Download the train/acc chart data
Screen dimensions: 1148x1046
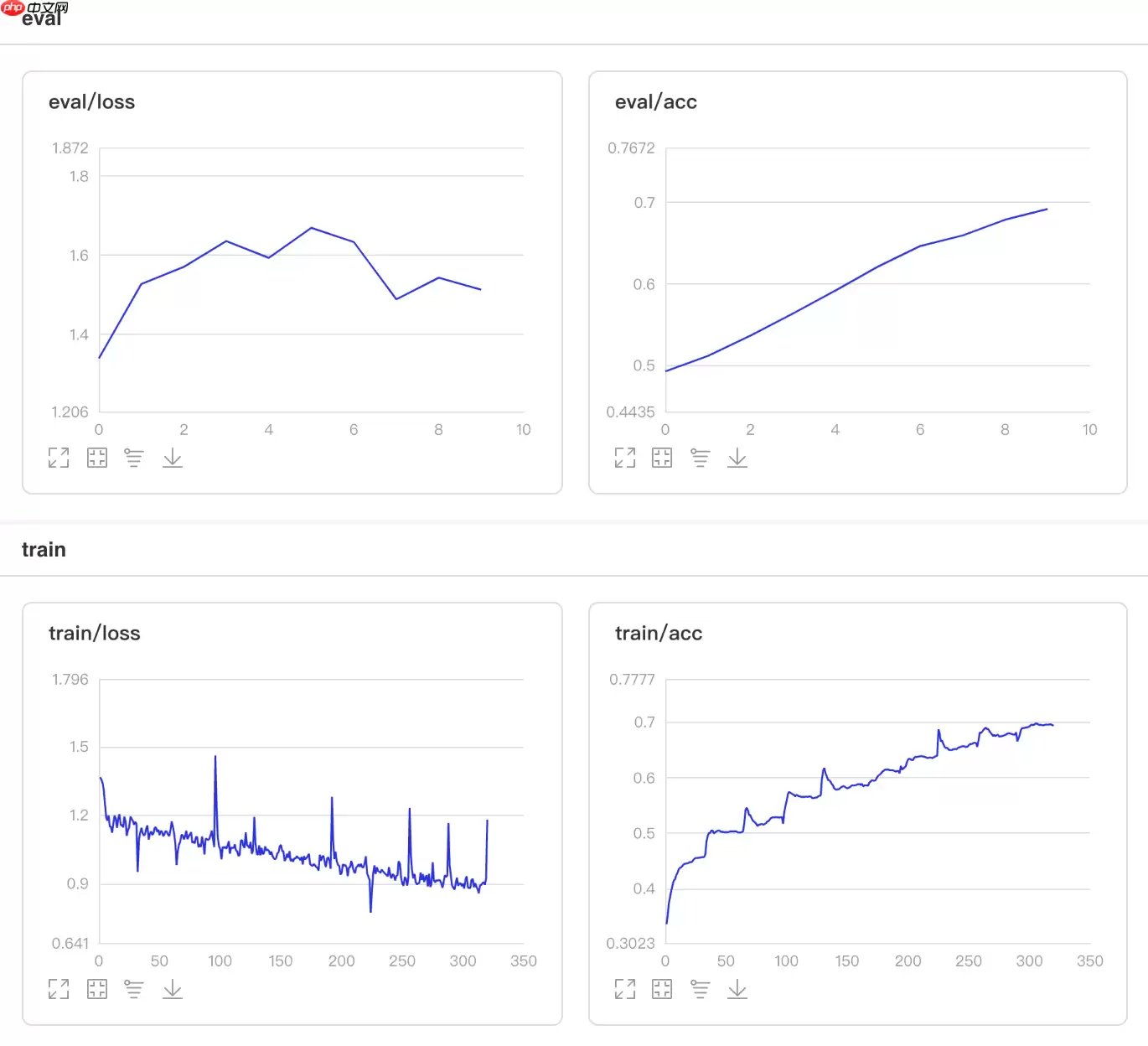point(737,989)
